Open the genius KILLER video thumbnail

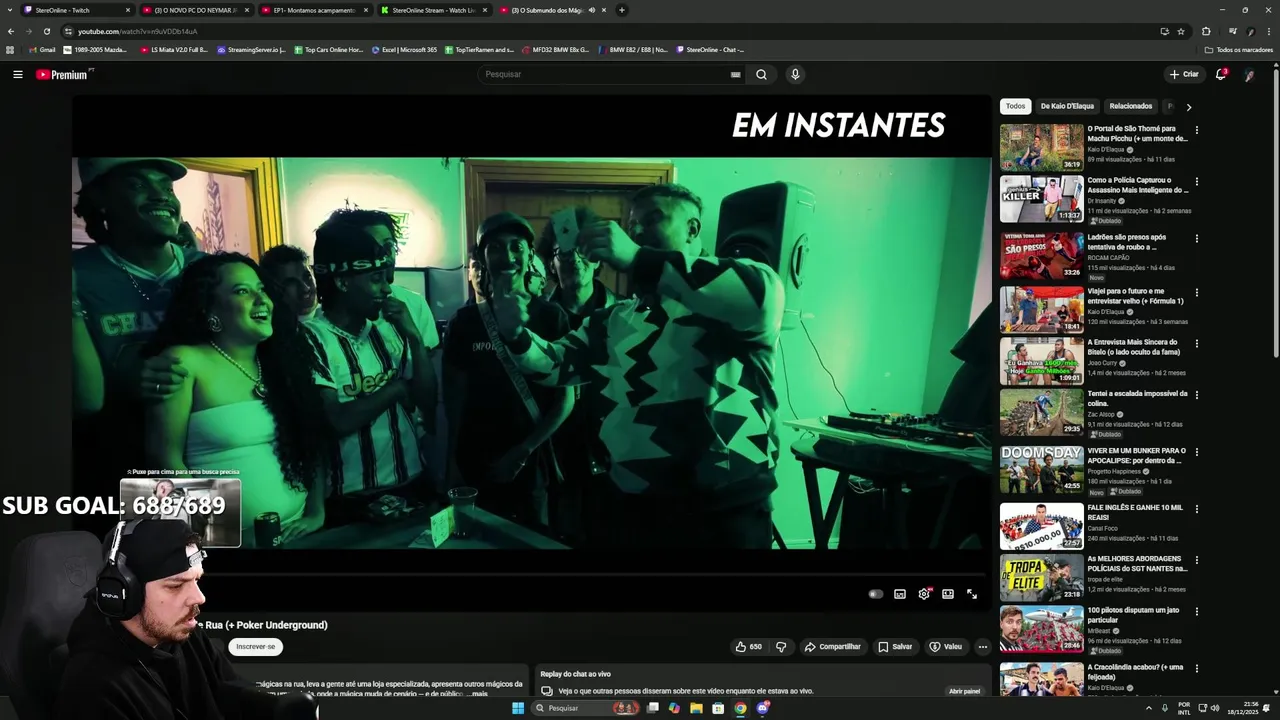[x=1041, y=199]
